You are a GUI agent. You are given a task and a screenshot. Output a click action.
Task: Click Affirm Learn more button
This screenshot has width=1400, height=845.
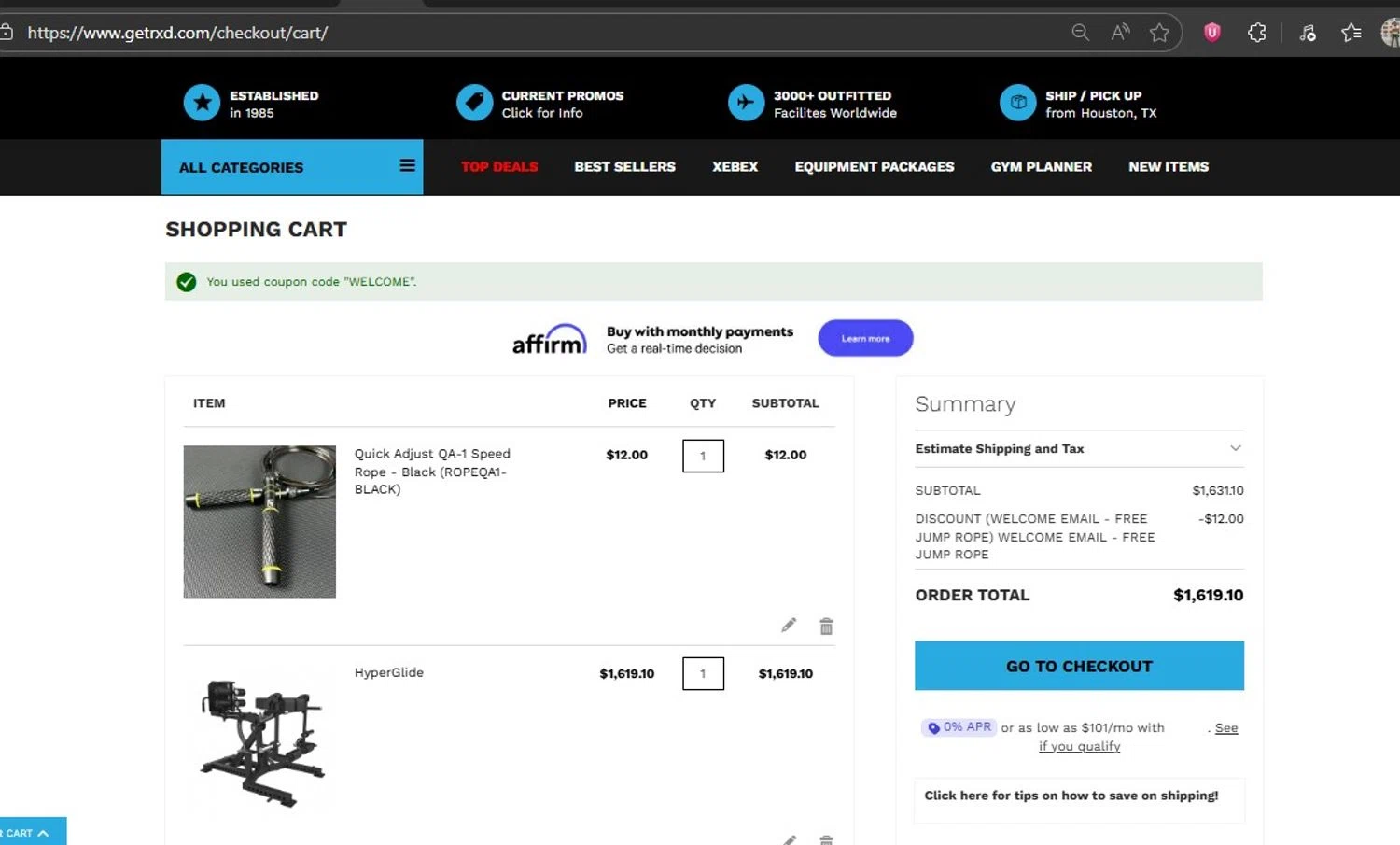click(865, 338)
